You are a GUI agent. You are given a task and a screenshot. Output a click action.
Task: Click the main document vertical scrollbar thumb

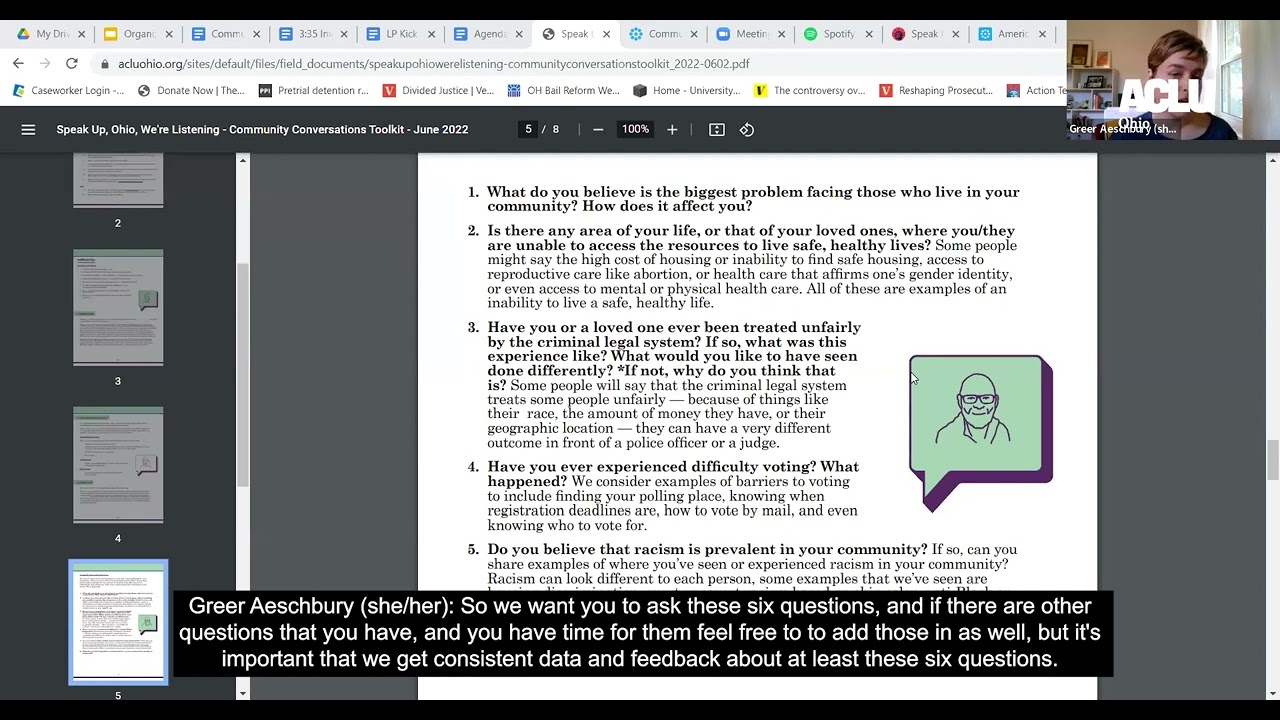point(1272,460)
